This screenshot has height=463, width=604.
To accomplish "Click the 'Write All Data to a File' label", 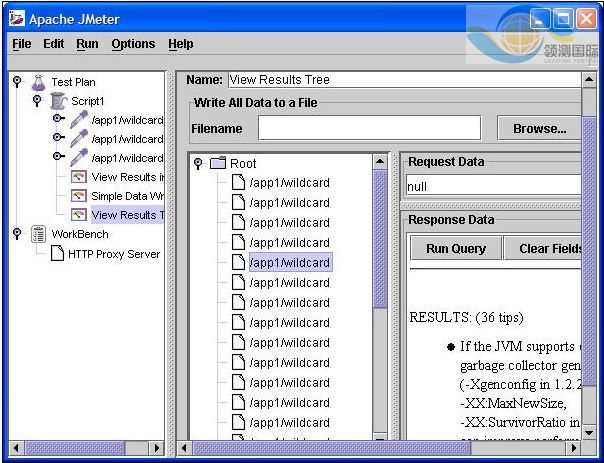I will pyautogui.click(x=255, y=102).
